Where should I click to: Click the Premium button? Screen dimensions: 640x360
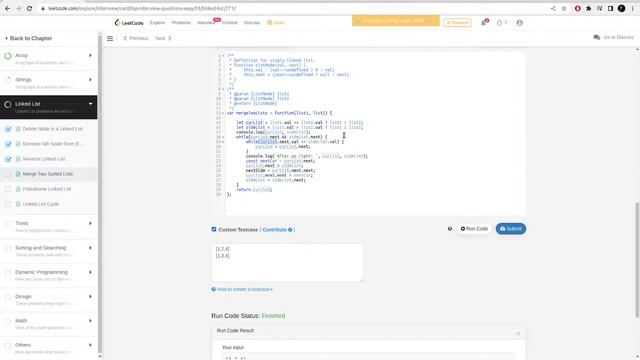(458, 23)
